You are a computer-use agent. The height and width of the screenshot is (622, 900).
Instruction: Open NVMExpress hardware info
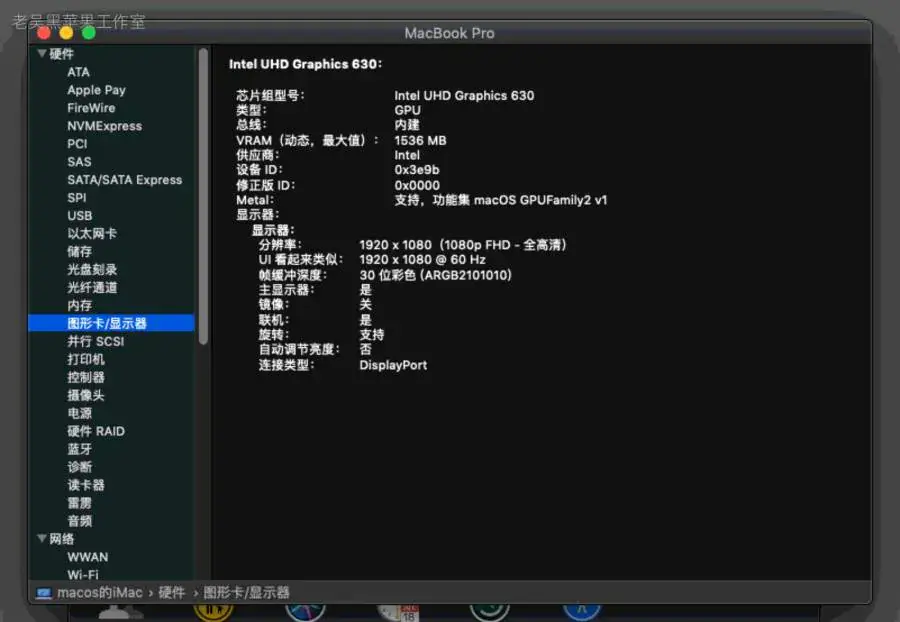[x=104, y=126]
